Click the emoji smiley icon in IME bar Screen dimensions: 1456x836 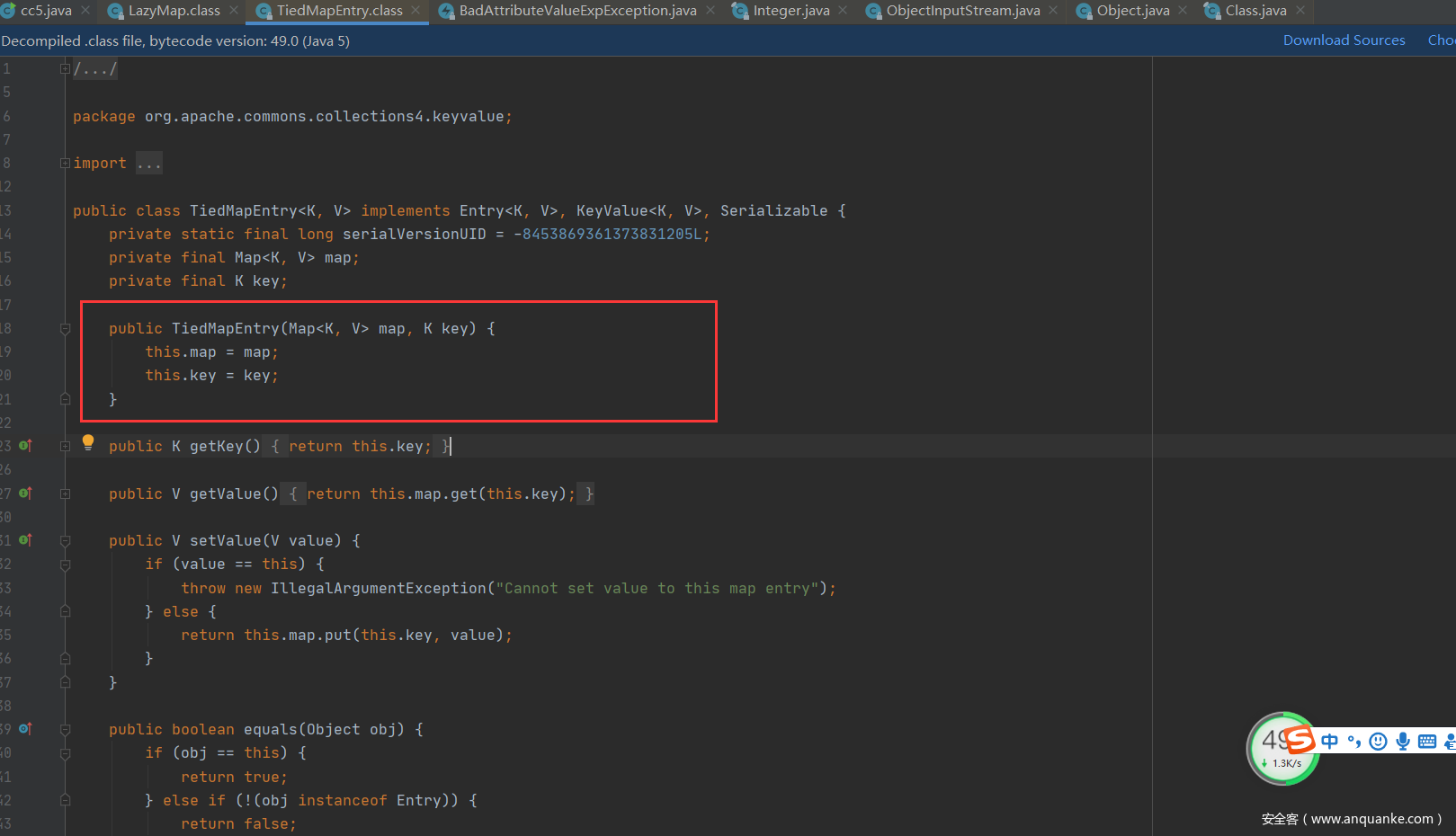tap(1378, 742)
